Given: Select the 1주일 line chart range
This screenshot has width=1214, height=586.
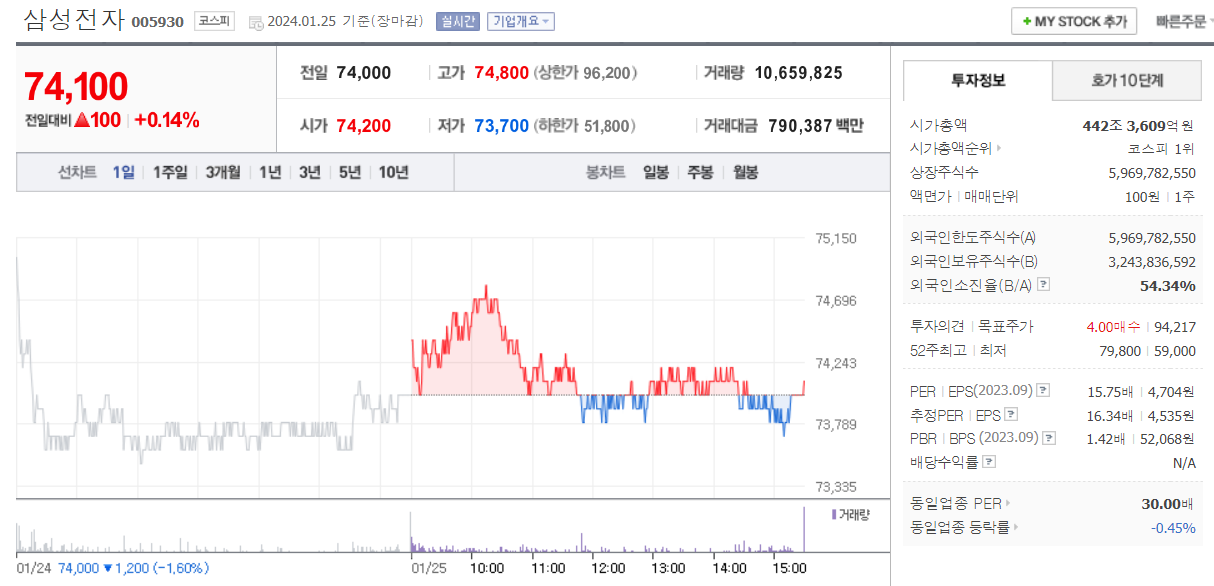Looking at the screenshot, I should click(x=170, y=172).
